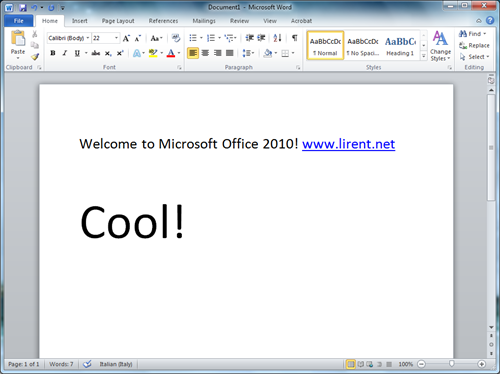Click the Sort paragraph icon
Screen dimensions: 500x374
pos(277,38)
